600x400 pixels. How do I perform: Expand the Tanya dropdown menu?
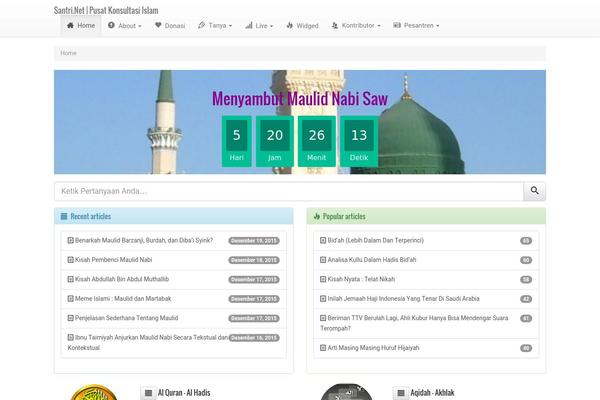215,26
